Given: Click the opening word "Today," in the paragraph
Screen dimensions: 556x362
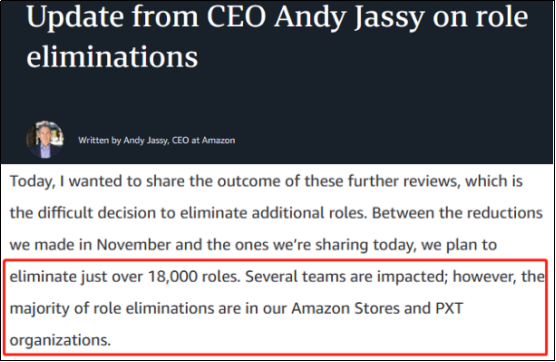Looking at the screenshot, I should (32, 182).
